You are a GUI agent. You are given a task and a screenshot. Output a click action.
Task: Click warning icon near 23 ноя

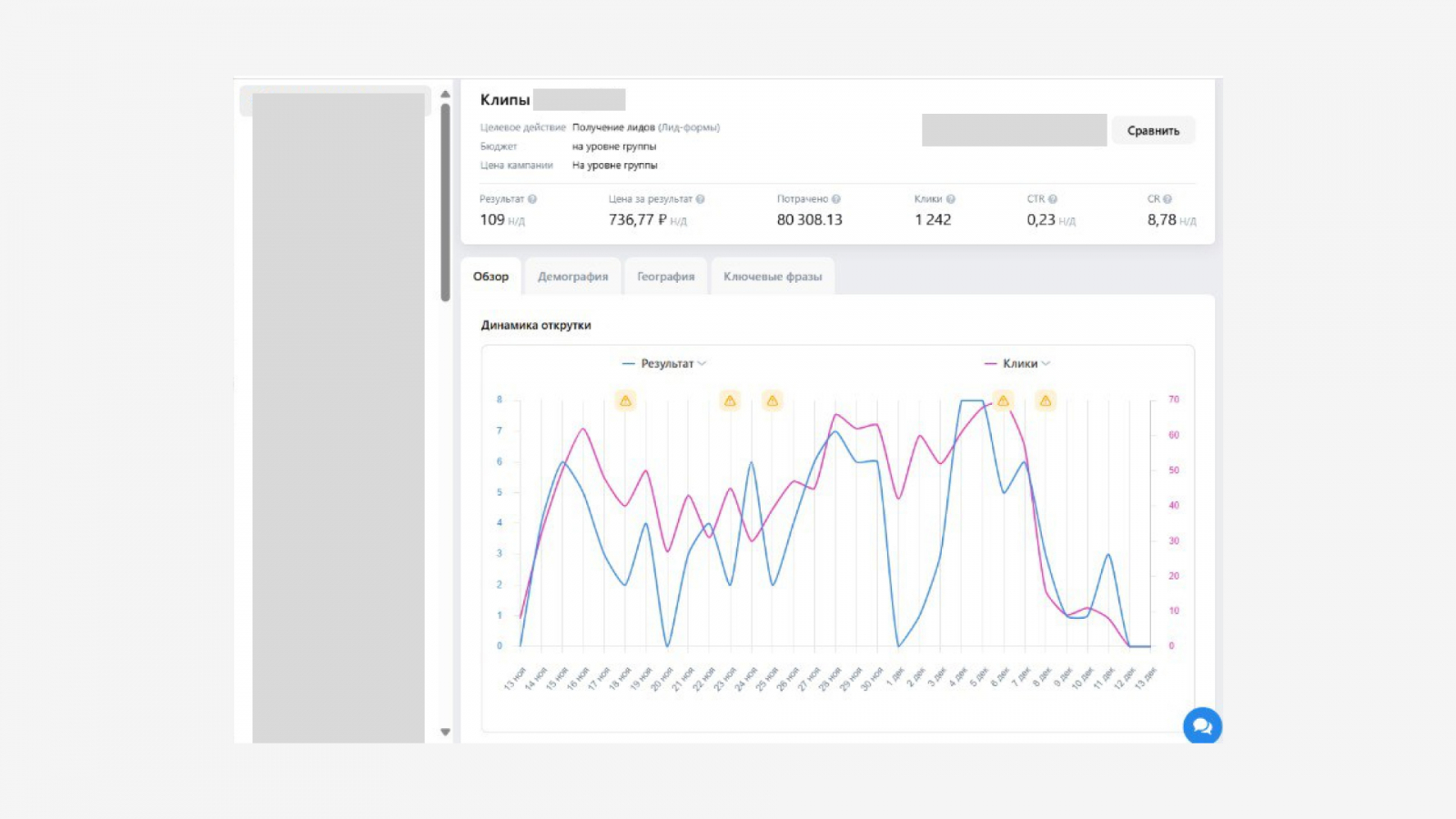click(x=730, y=400)
